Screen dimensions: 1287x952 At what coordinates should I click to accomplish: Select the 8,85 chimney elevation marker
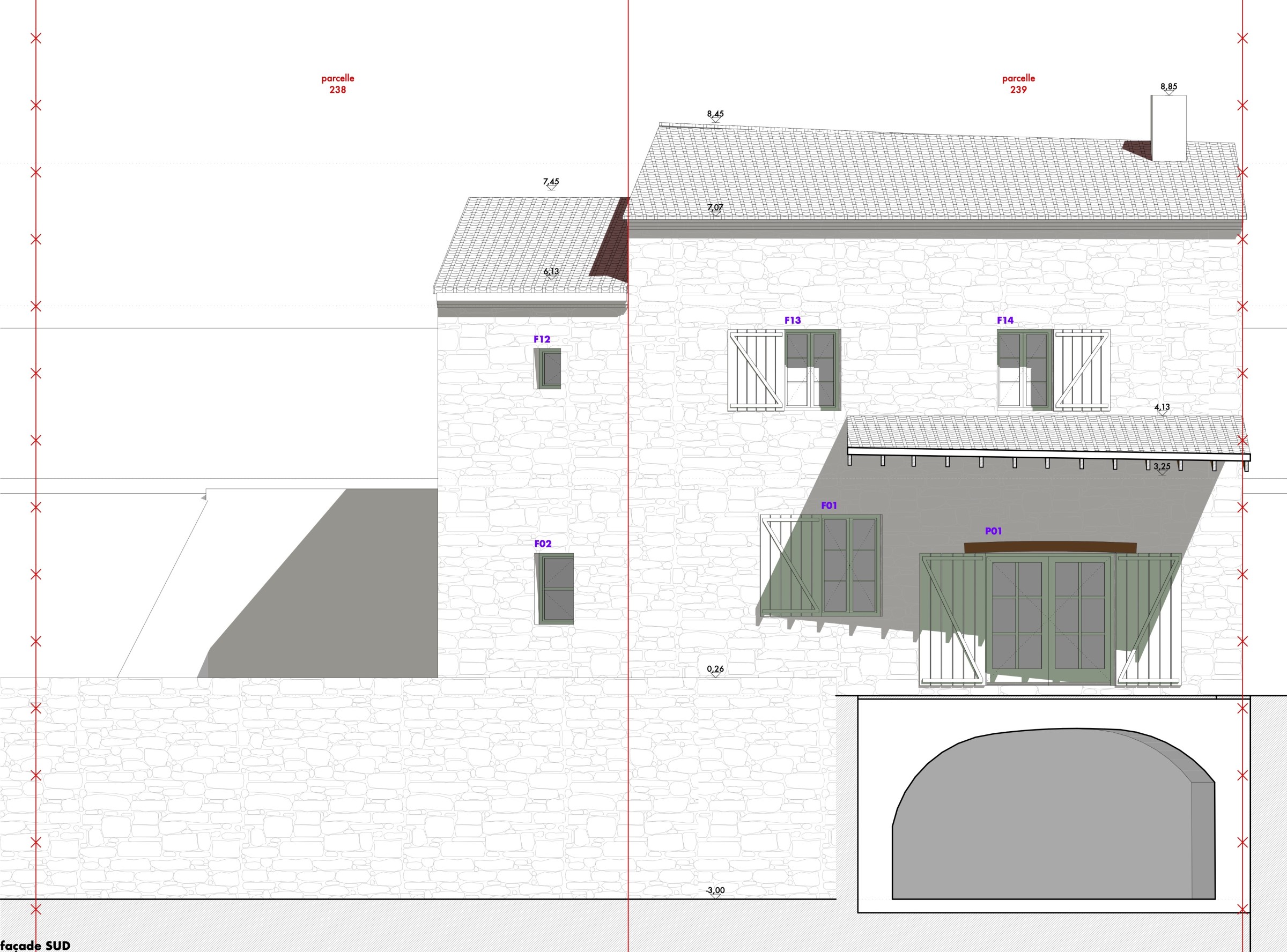pyautogui.click(x=1169, y=87)
